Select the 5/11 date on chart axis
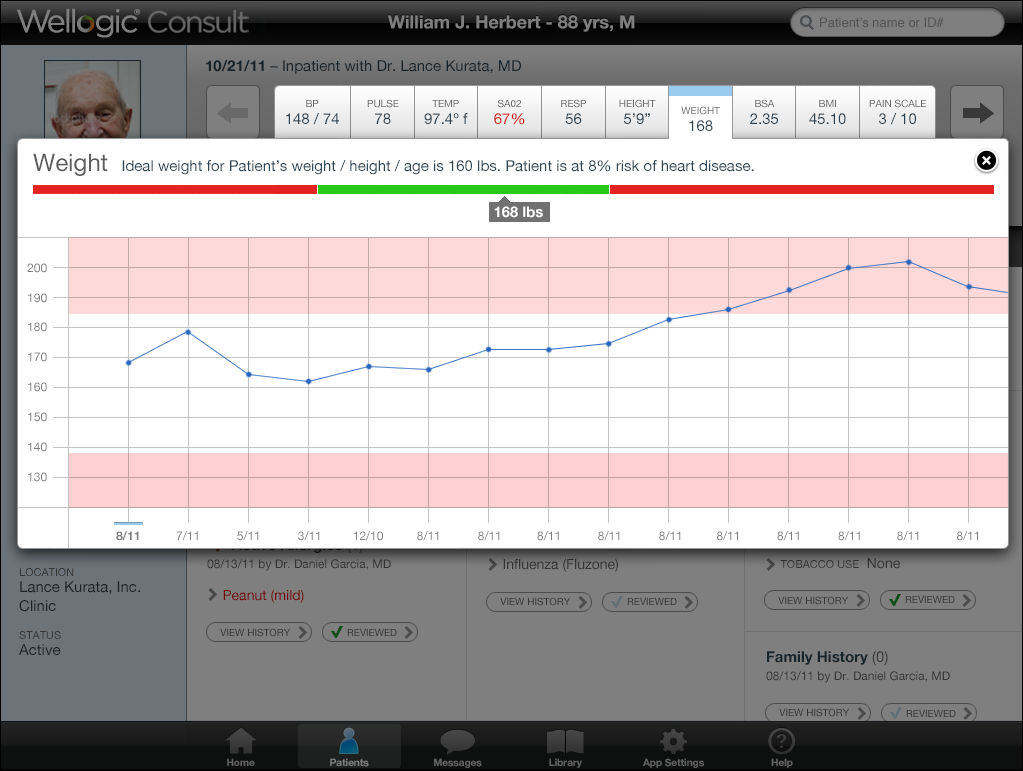The width and height of the screenshot is (1023, 771). pyautogui.click(x=248, y=536)
